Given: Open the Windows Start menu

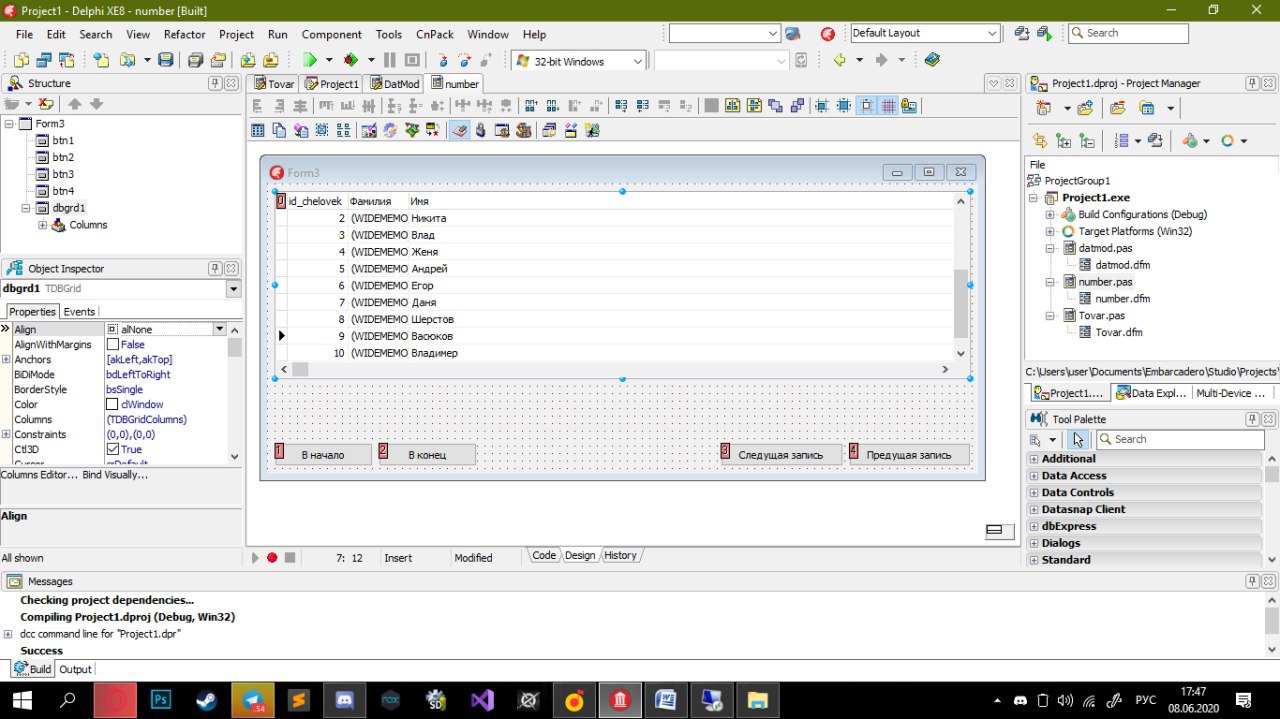Looking at the screenshot, I should (x=22, y=699).
